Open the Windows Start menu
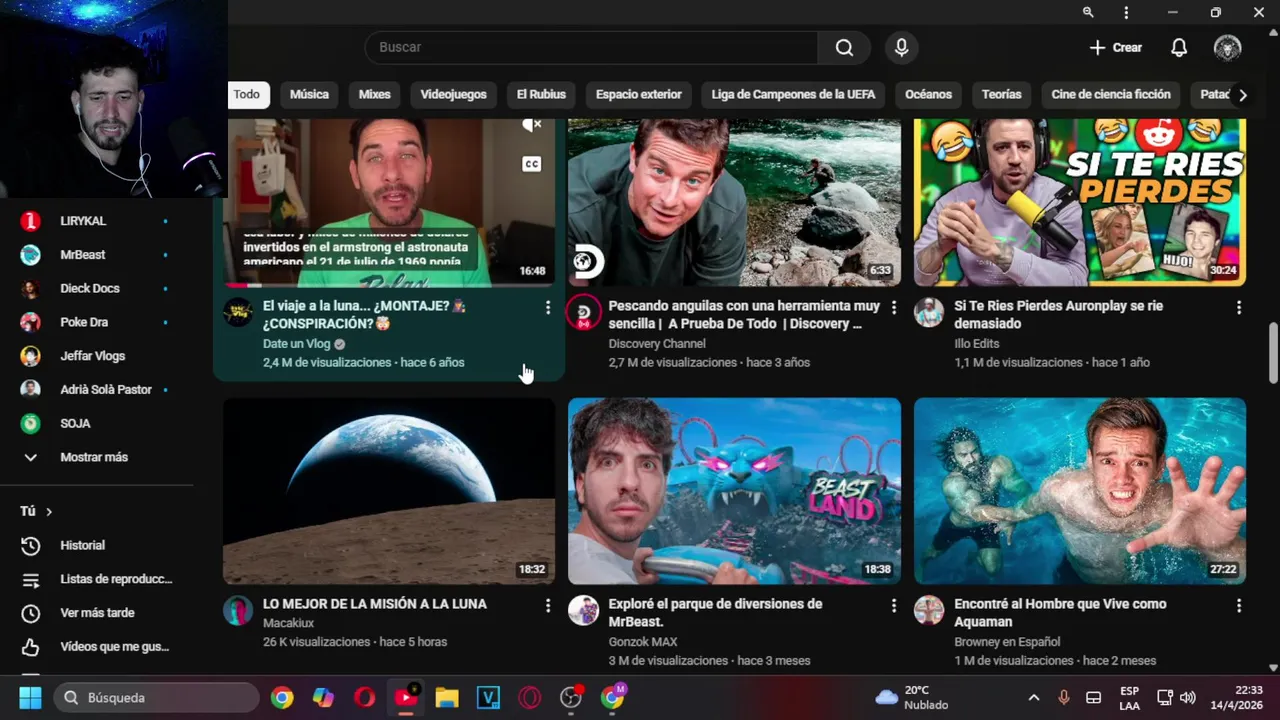Image resolution: width=1280 pixels, height=720 pixels. pos(30,697)
